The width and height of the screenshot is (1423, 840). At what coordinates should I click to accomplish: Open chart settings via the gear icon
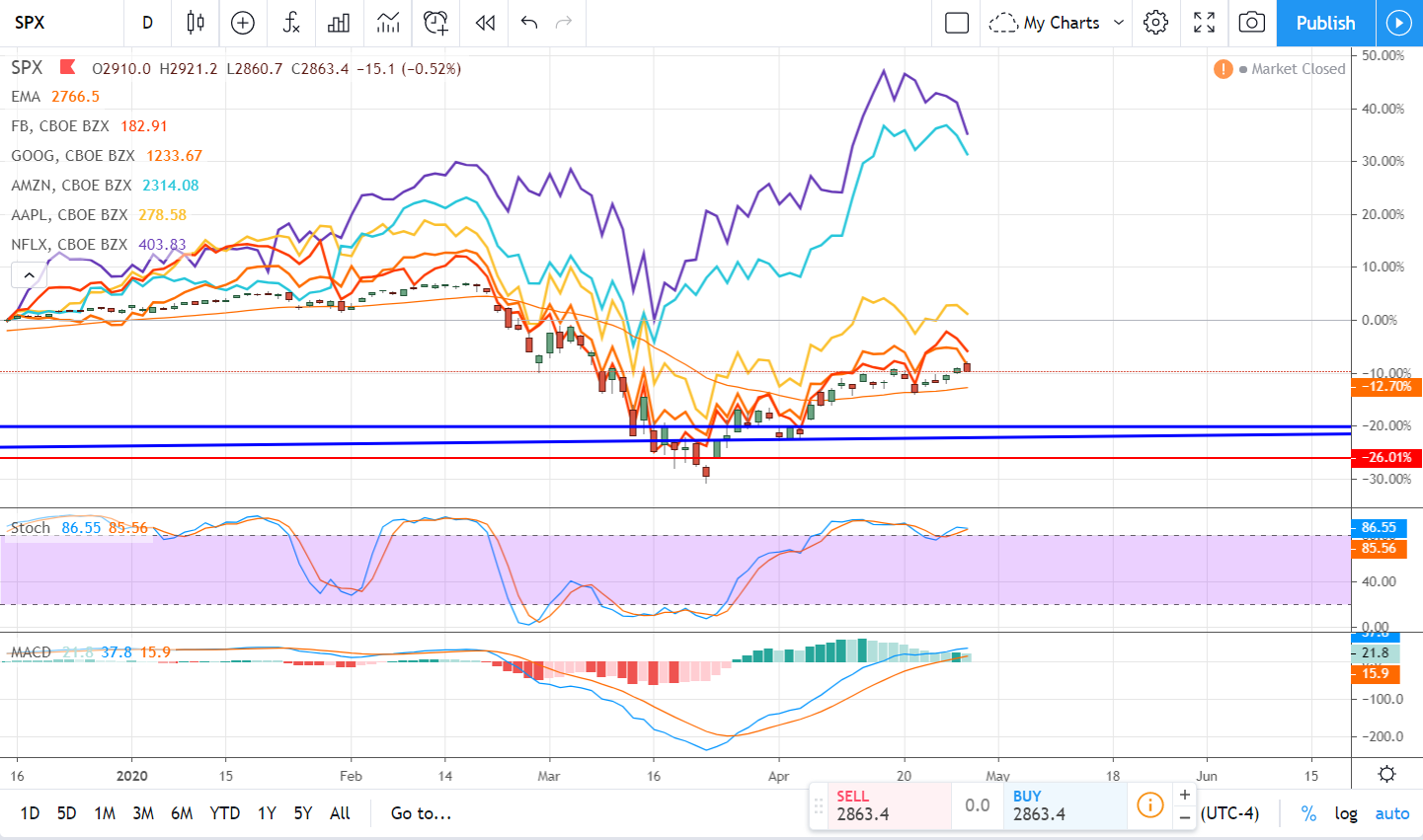[1155, 23]
